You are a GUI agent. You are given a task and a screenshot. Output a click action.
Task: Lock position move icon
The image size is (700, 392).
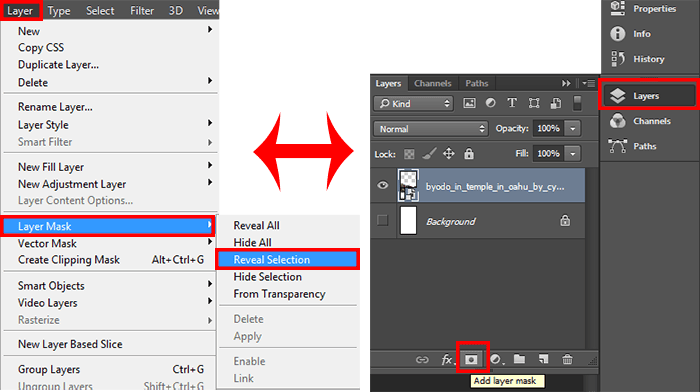[x=449, y=154]
